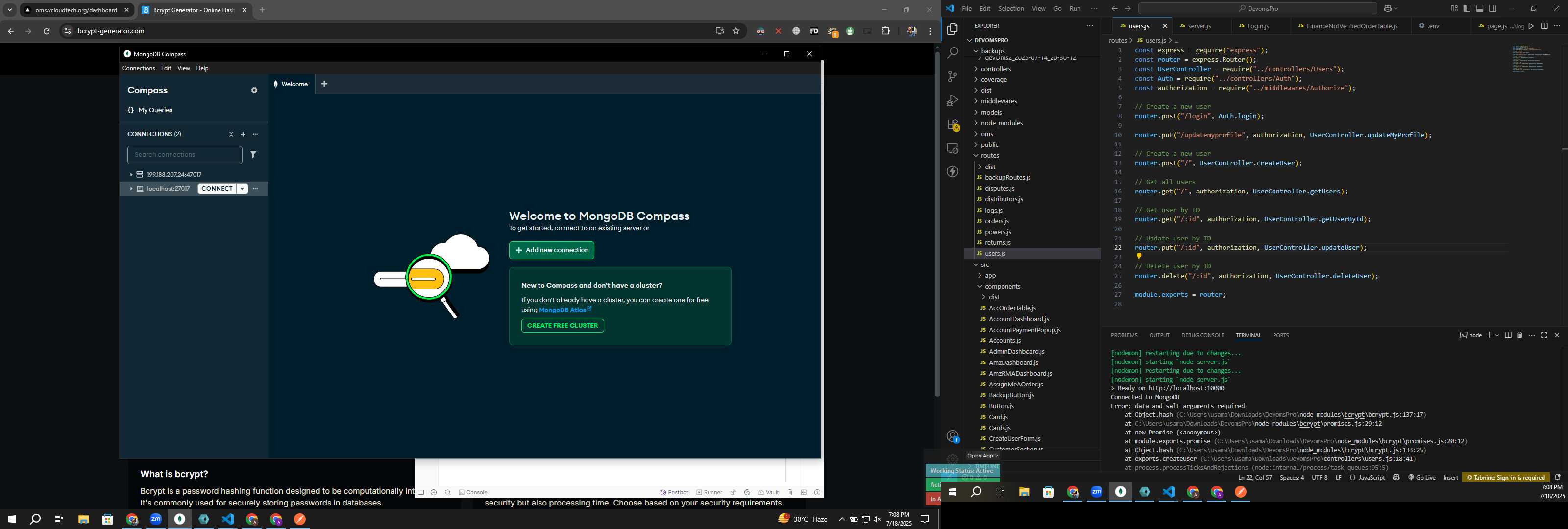Toggle bottom Panel layout in VS Code
The width and height of the screenshot is (1568, 529).
[x=1480, y=8]
